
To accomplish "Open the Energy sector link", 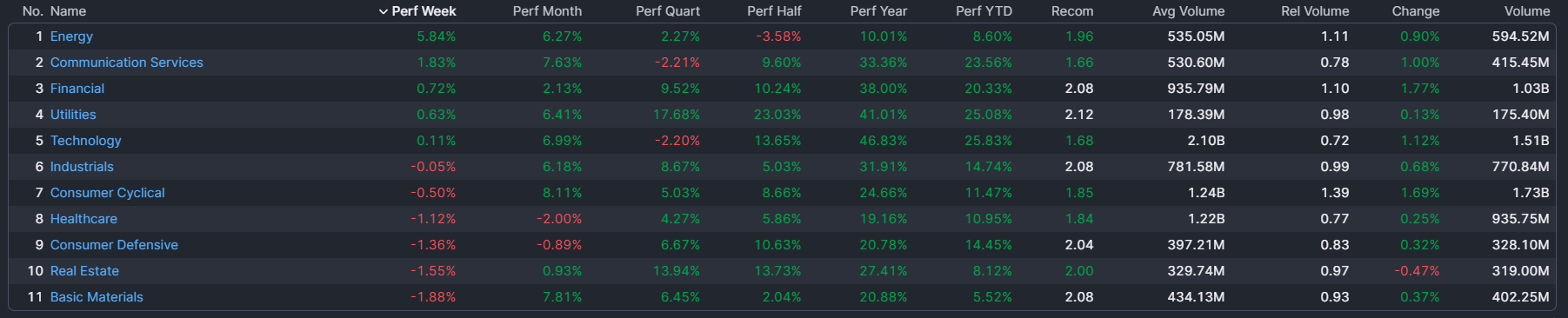I will pyautogui.click(x=71, y=36).
